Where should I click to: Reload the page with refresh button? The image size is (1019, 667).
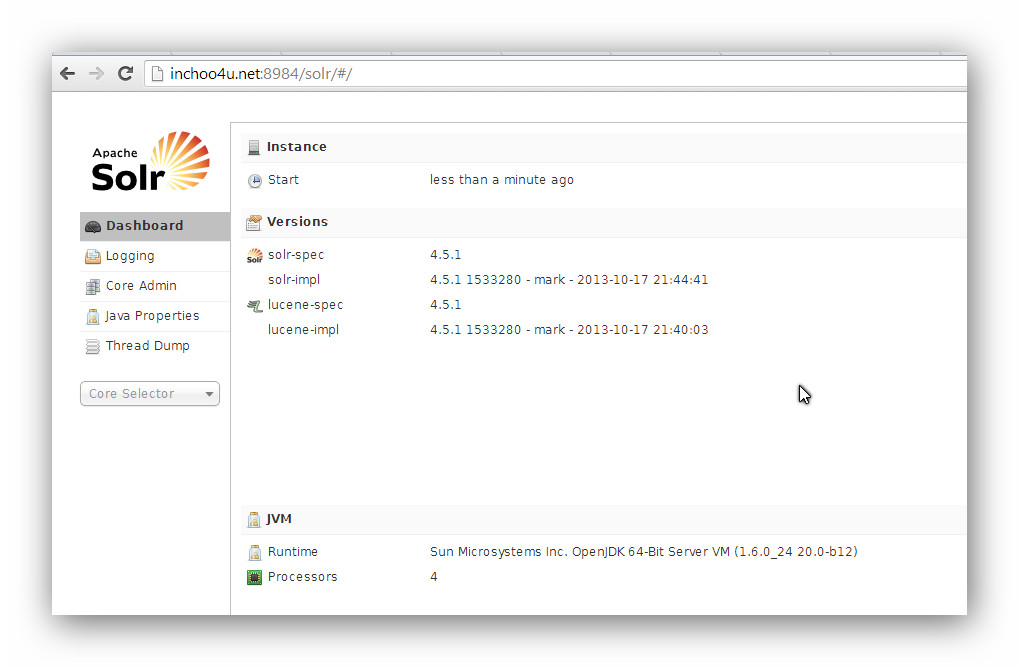click(x=126, y=74)
